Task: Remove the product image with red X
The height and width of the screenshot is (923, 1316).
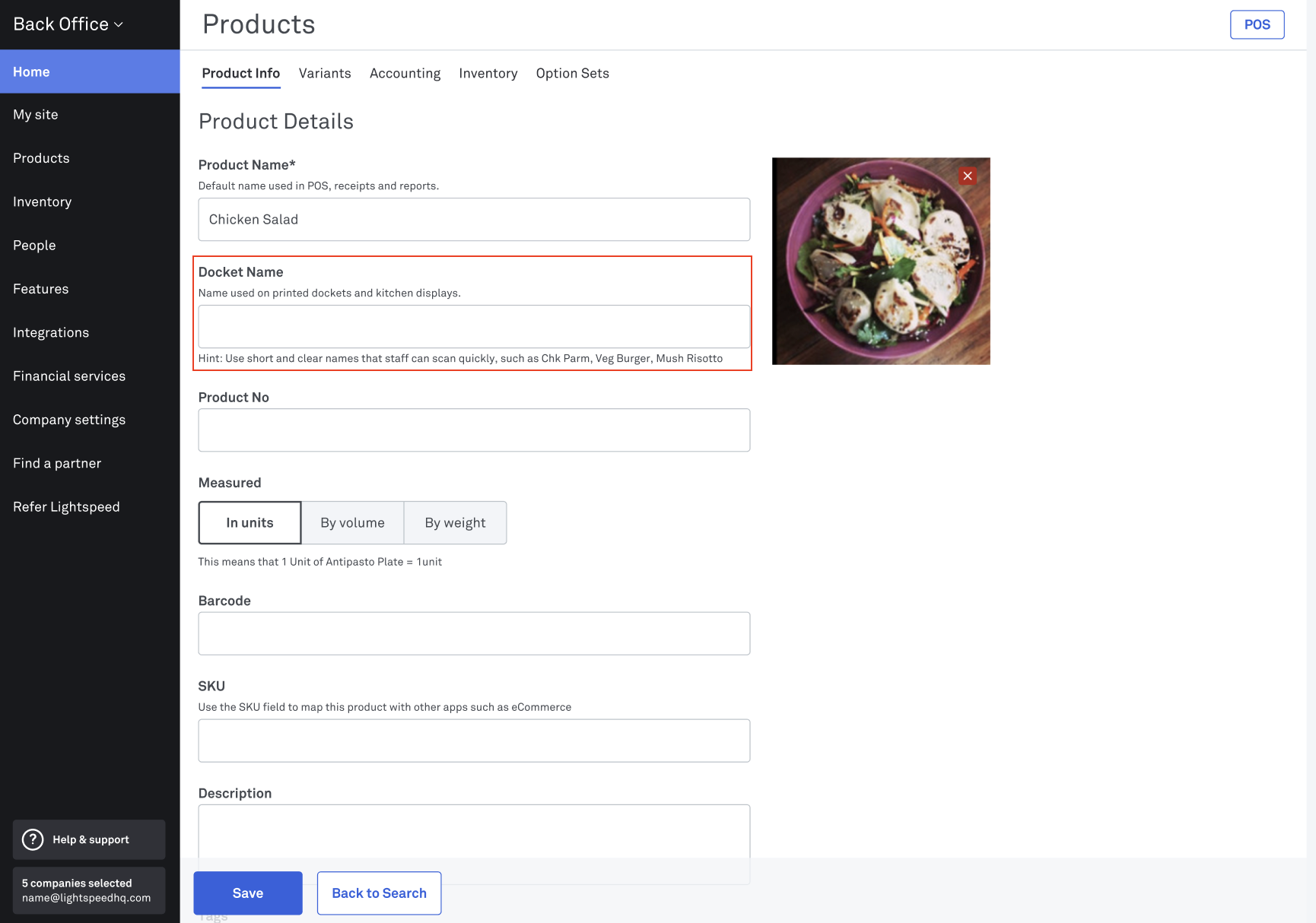Action: click(967, 176)
